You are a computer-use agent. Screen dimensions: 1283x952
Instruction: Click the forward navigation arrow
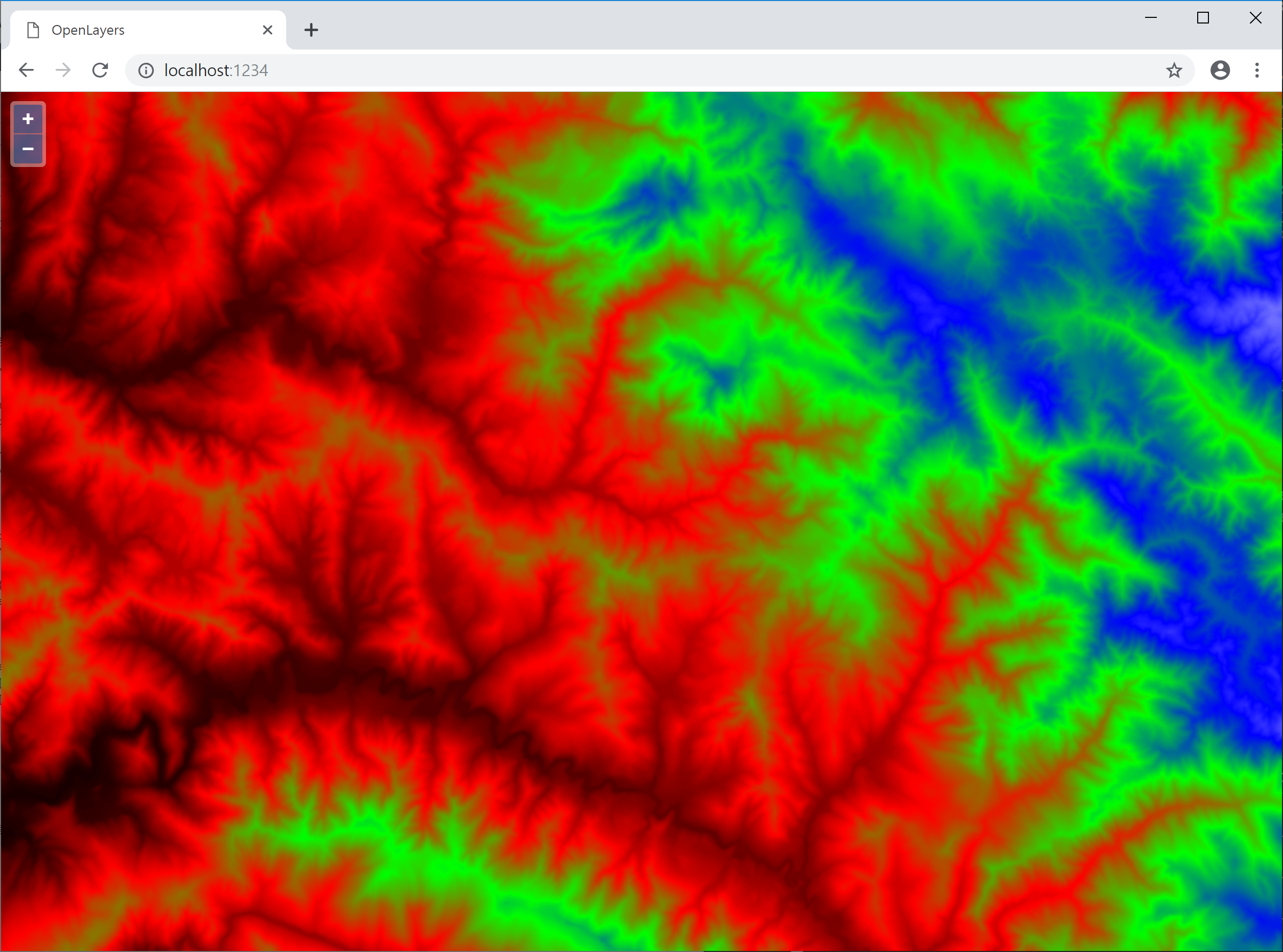[63, 70]
